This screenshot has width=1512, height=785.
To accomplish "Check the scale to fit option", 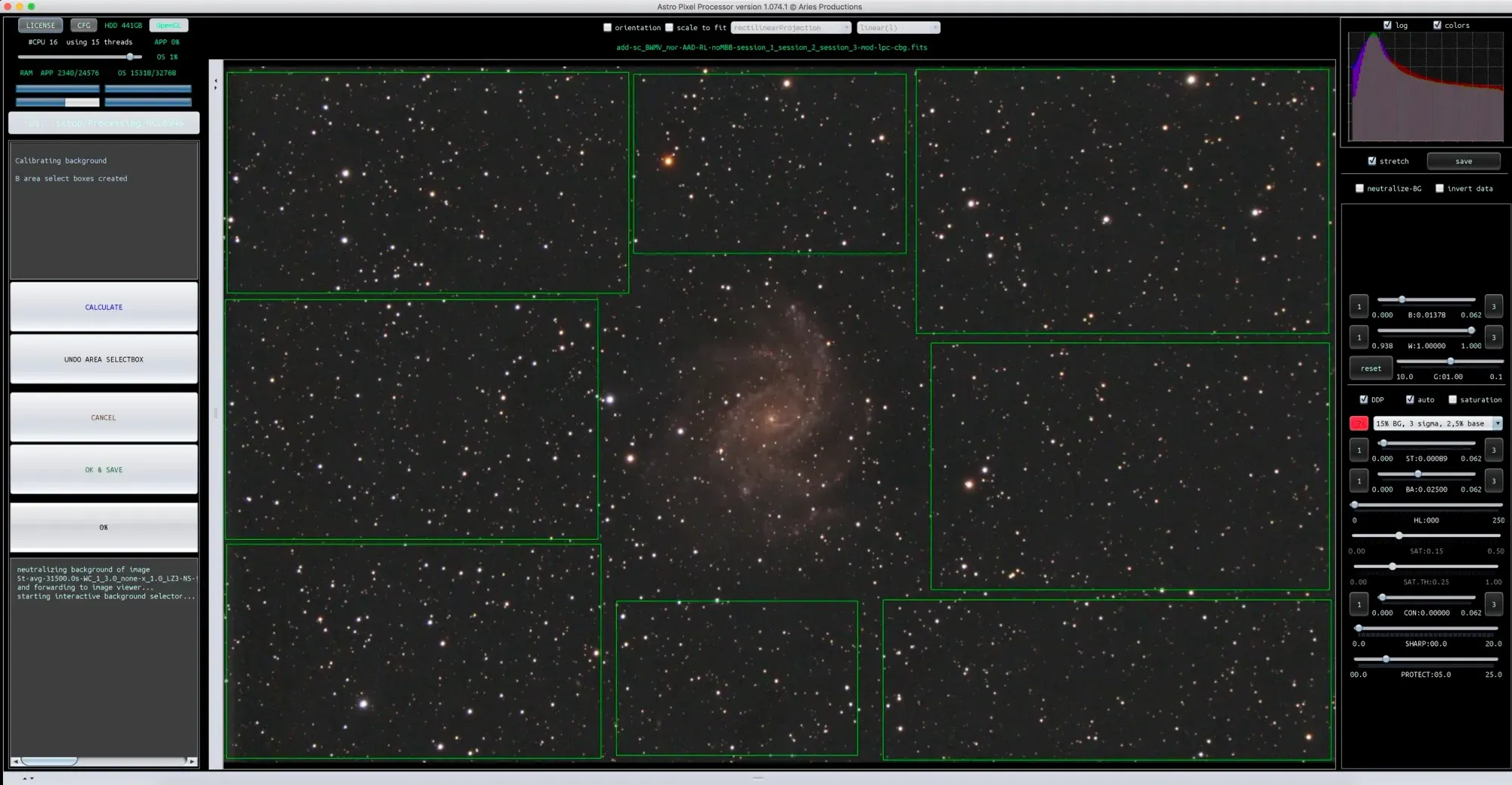I will coord(669,27).
